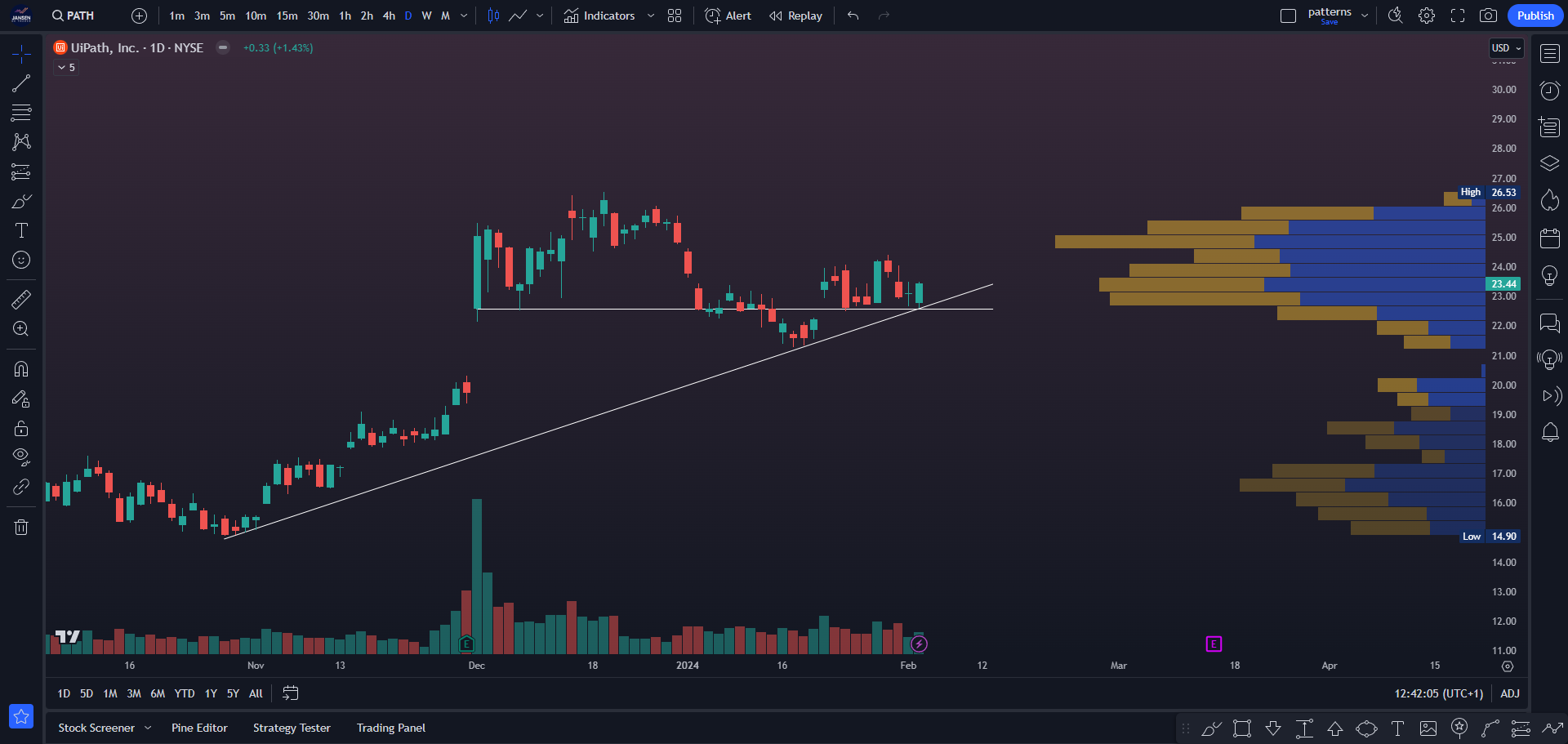Open the forecasting and measurement tools
This screenshot has width=1568, height=744.
[21, 172]
